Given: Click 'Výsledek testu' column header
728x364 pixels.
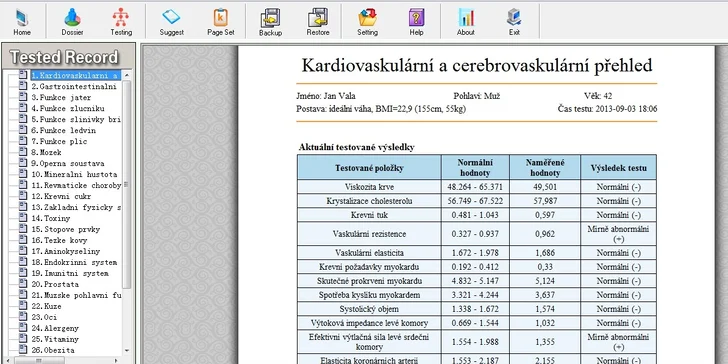Looking at the screenshot, I should pyautogui.click(x=618, y=168).
